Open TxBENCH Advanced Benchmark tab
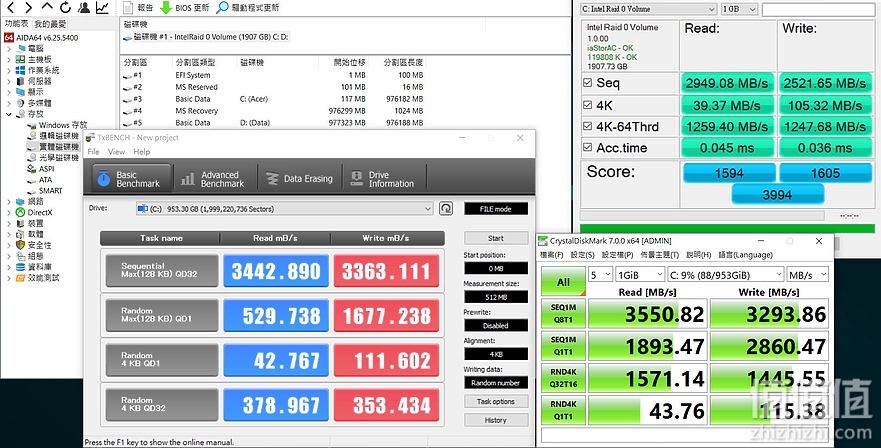This screenshot has height=448, width=881. 214,179
